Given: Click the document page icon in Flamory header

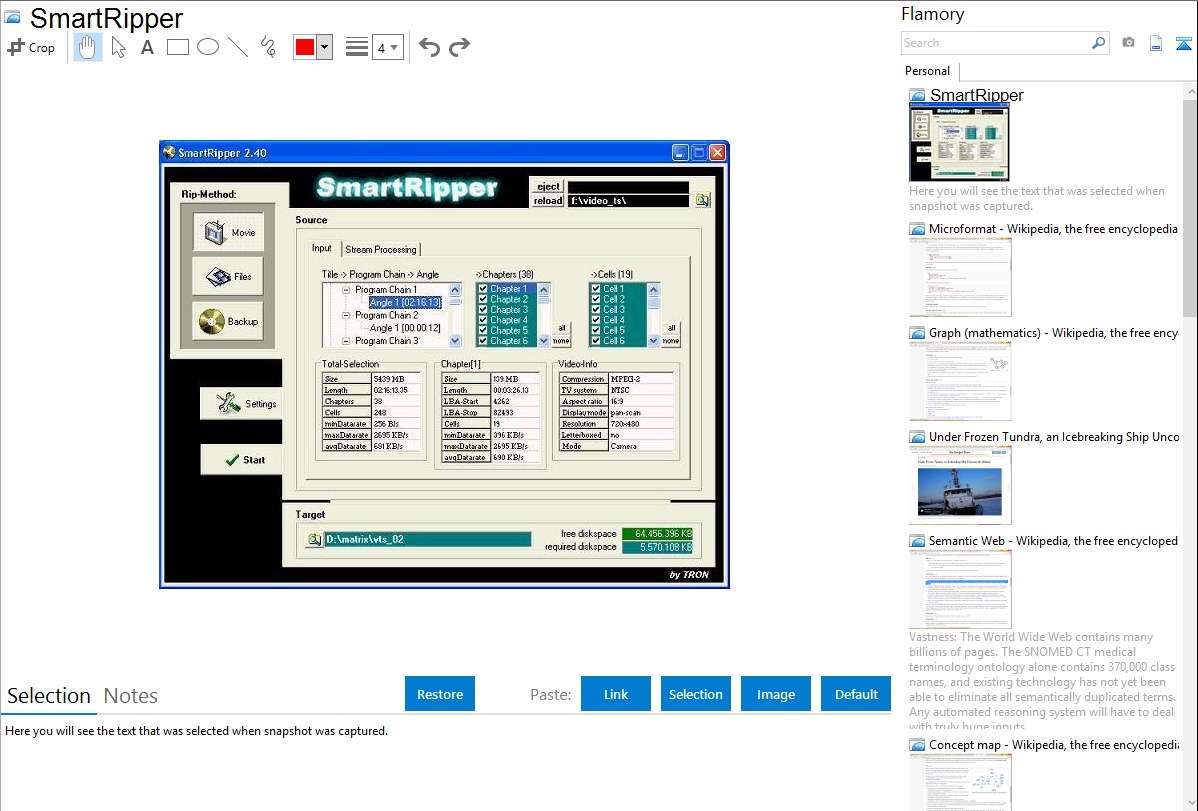Looking at the screenshot, I should pyautogui.click(x=1156, y=43).
